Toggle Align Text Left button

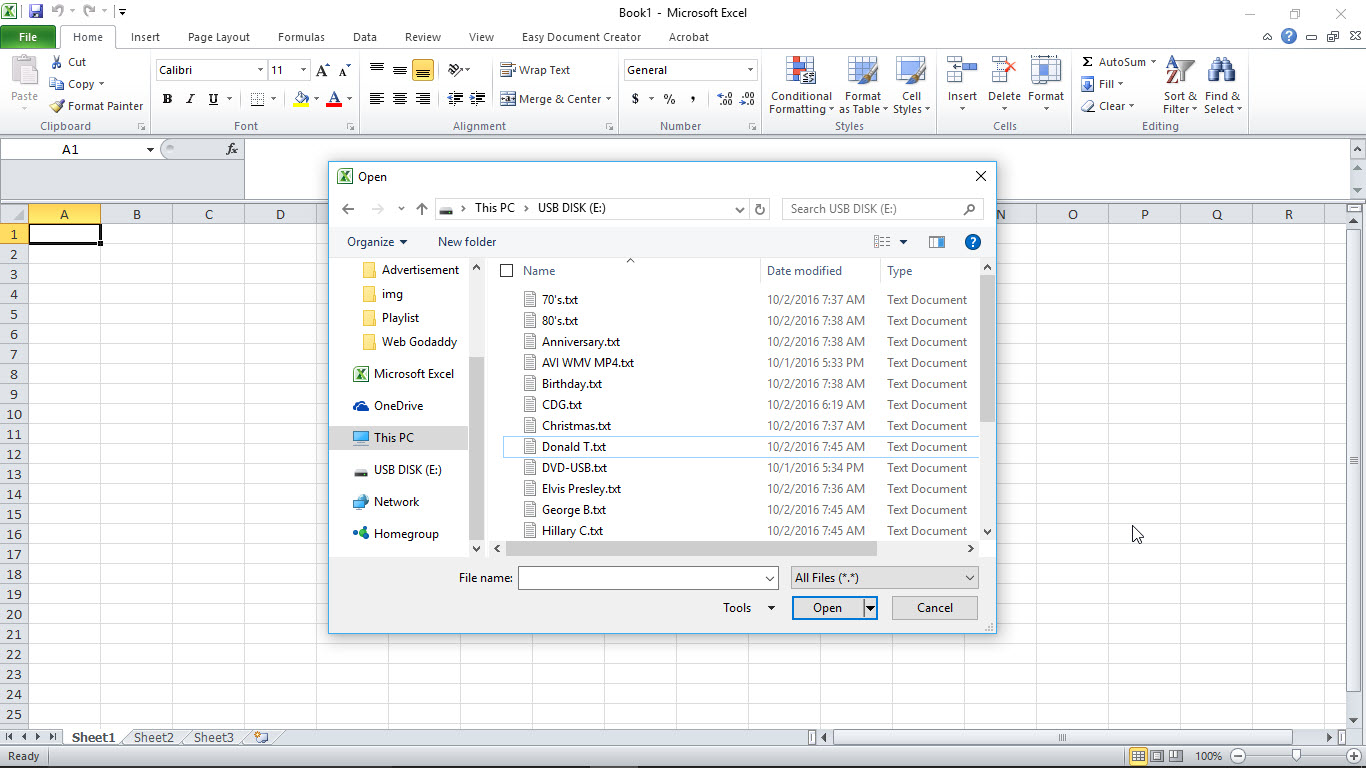(x=377, y=99)
